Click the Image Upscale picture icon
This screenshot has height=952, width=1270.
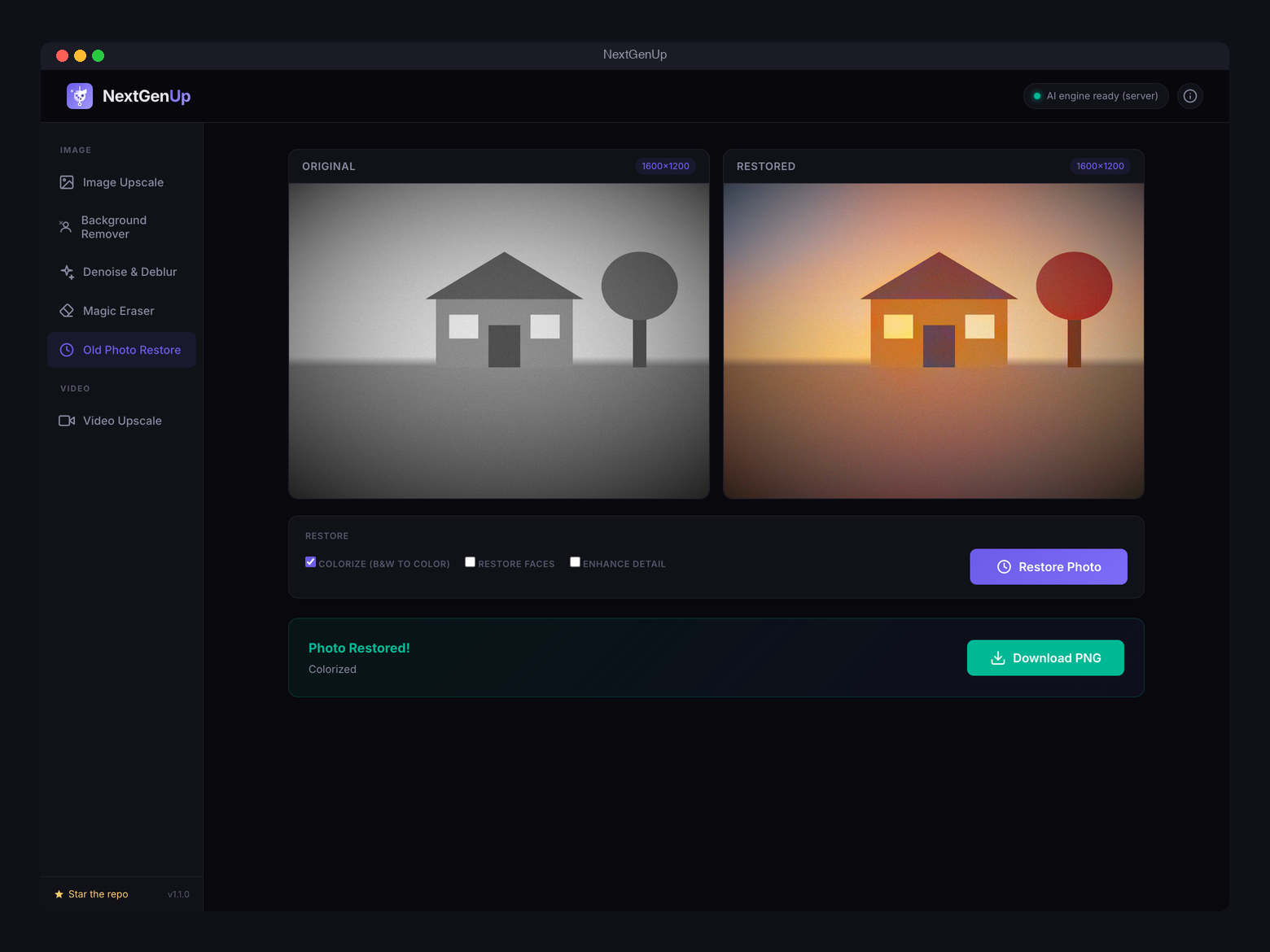pyautogui.click(x=67, y=182)
